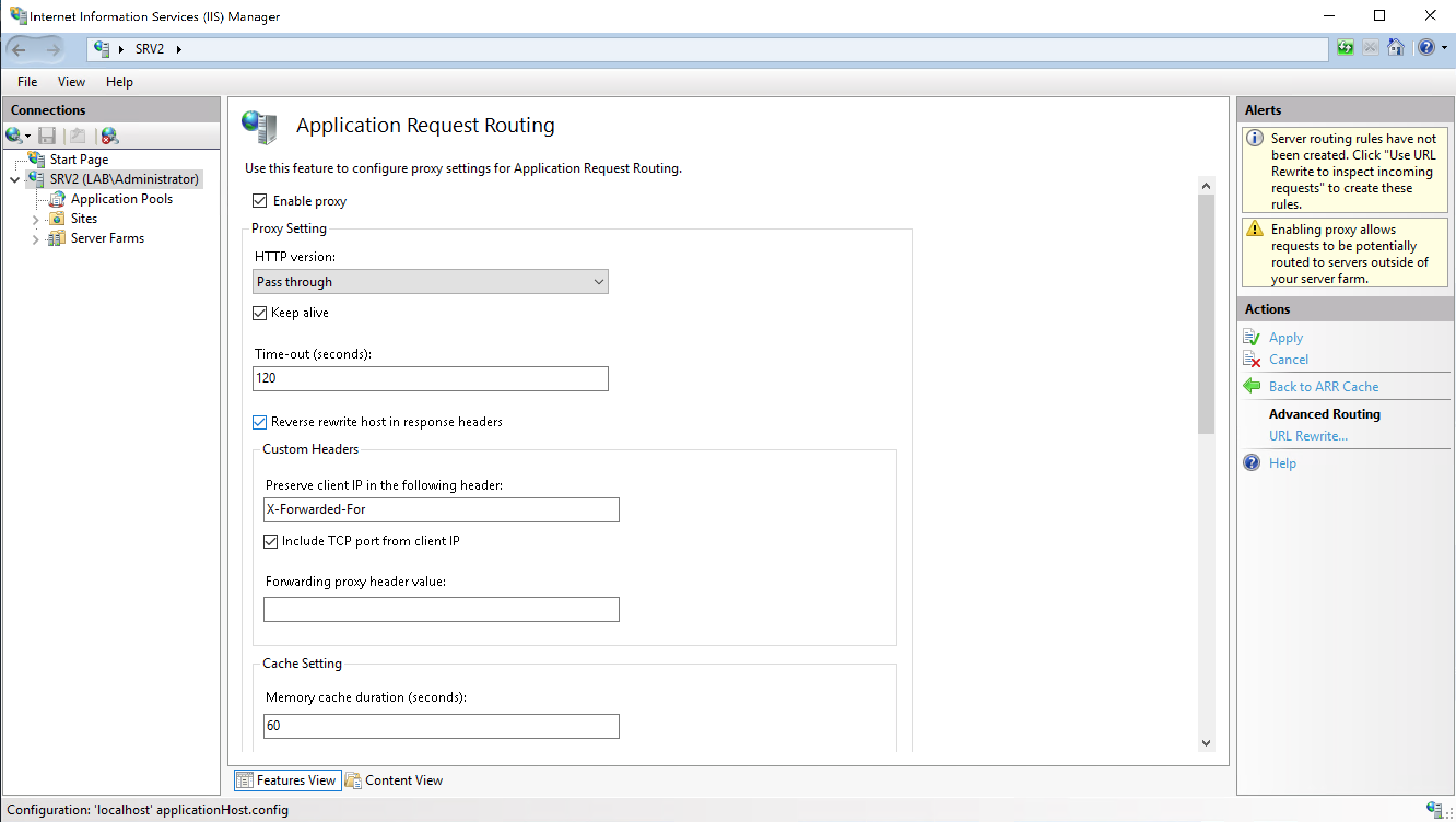Image resolution: width=1456 pixels, height=822 pixels.
Task: Click Apply in the Actions pane
Action: point(1285,337)
